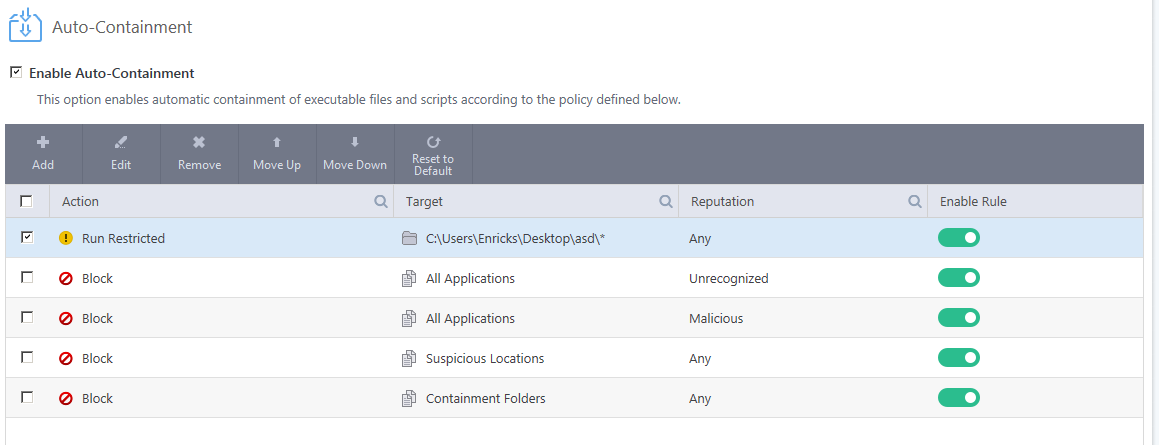The width and height of the screenshot is (1159, 445).
Task: Turn off the Malicious Block rule
Action: coord(958,318)
